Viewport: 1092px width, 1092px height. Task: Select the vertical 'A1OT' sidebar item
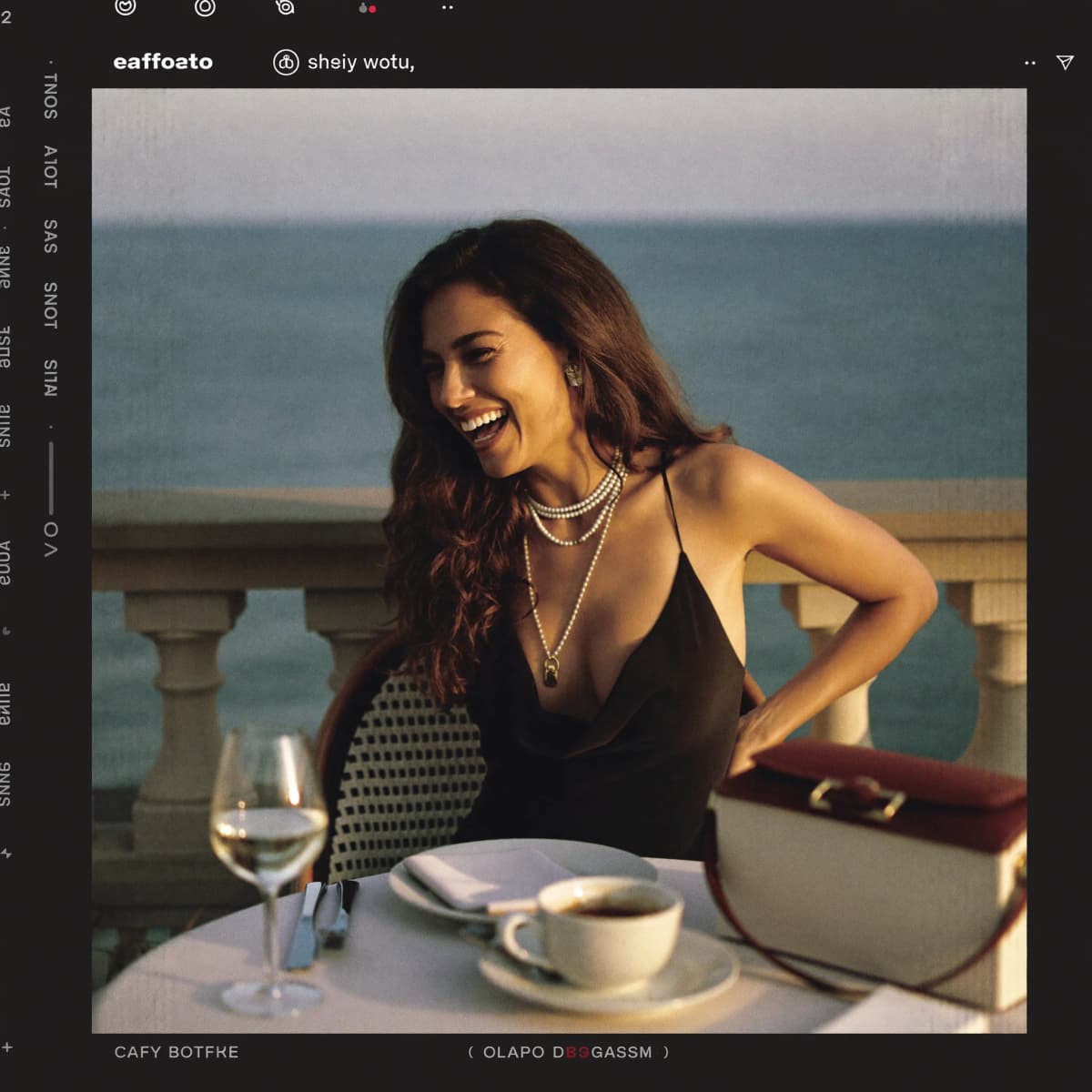click(x=51, y=167)
